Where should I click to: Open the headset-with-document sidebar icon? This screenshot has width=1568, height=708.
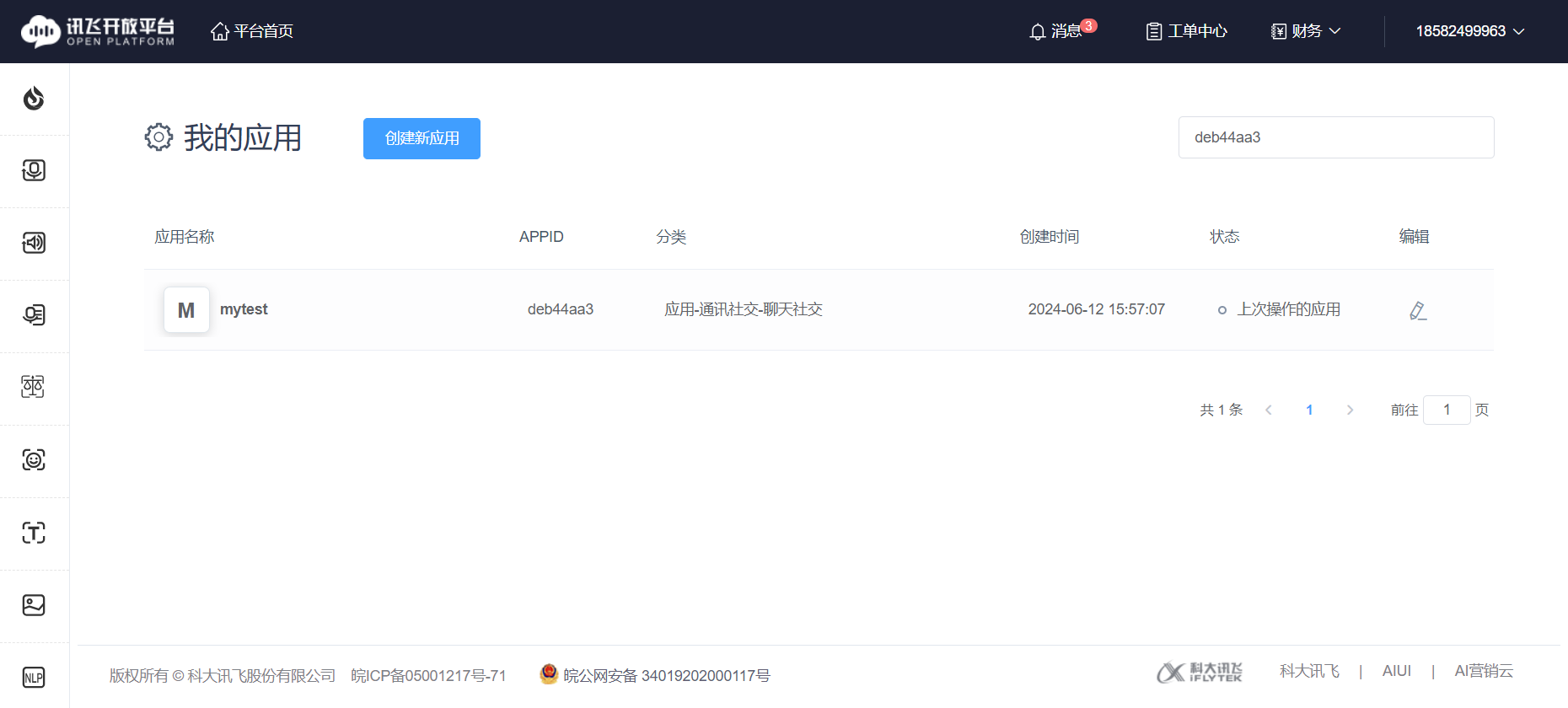point(34,315)
